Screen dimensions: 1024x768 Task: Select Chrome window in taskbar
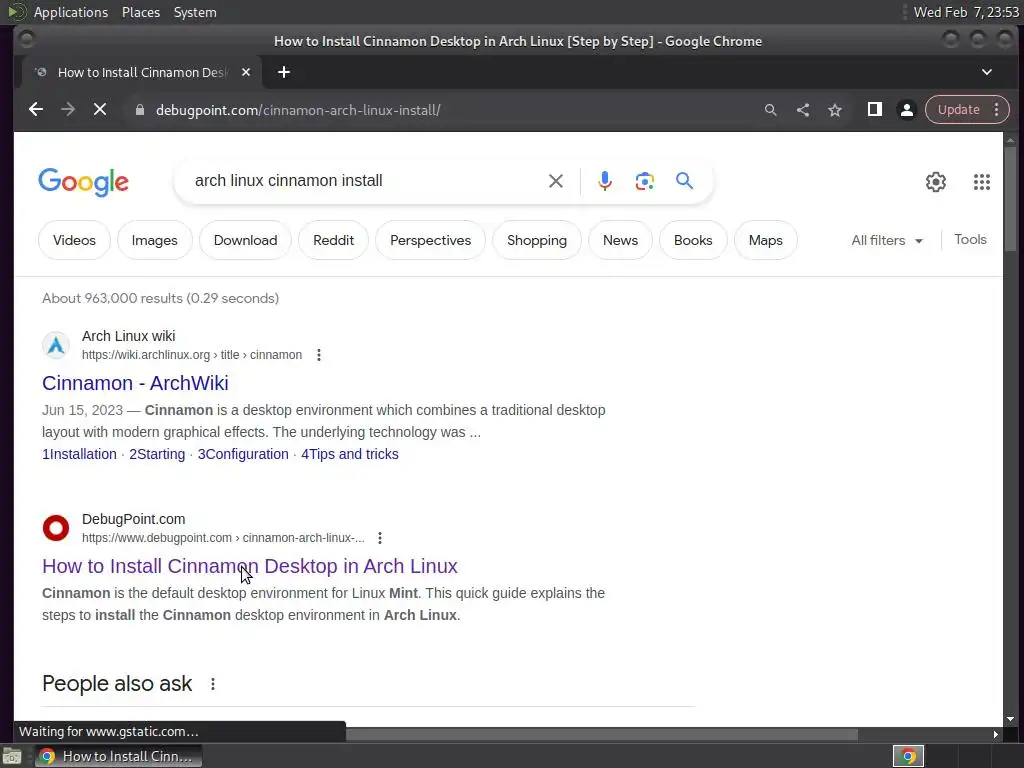(118, 756)
